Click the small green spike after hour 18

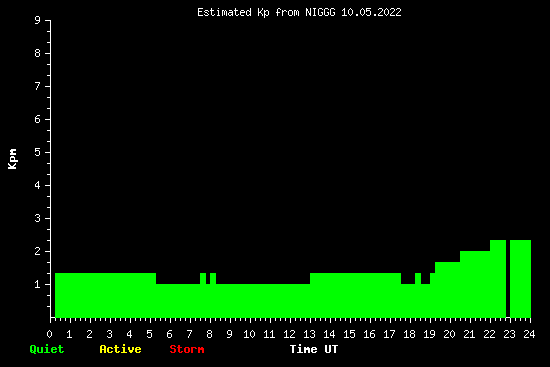click(x=418, y=278)
